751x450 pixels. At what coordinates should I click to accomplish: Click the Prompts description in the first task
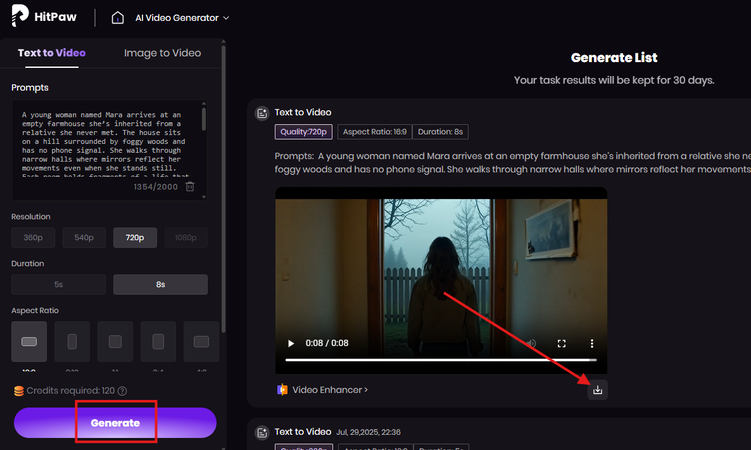click(512, 162)
